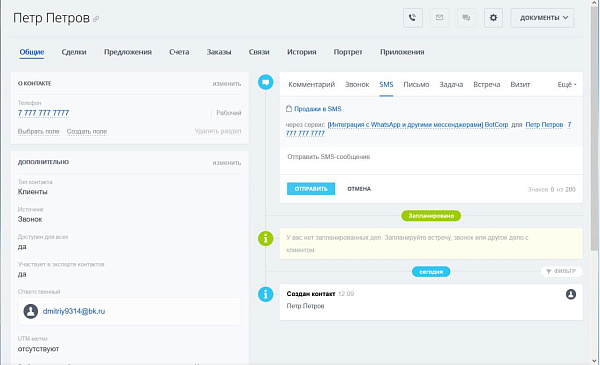Click the phone call icon button
600x365 pixels.
(x=412, y=18)
